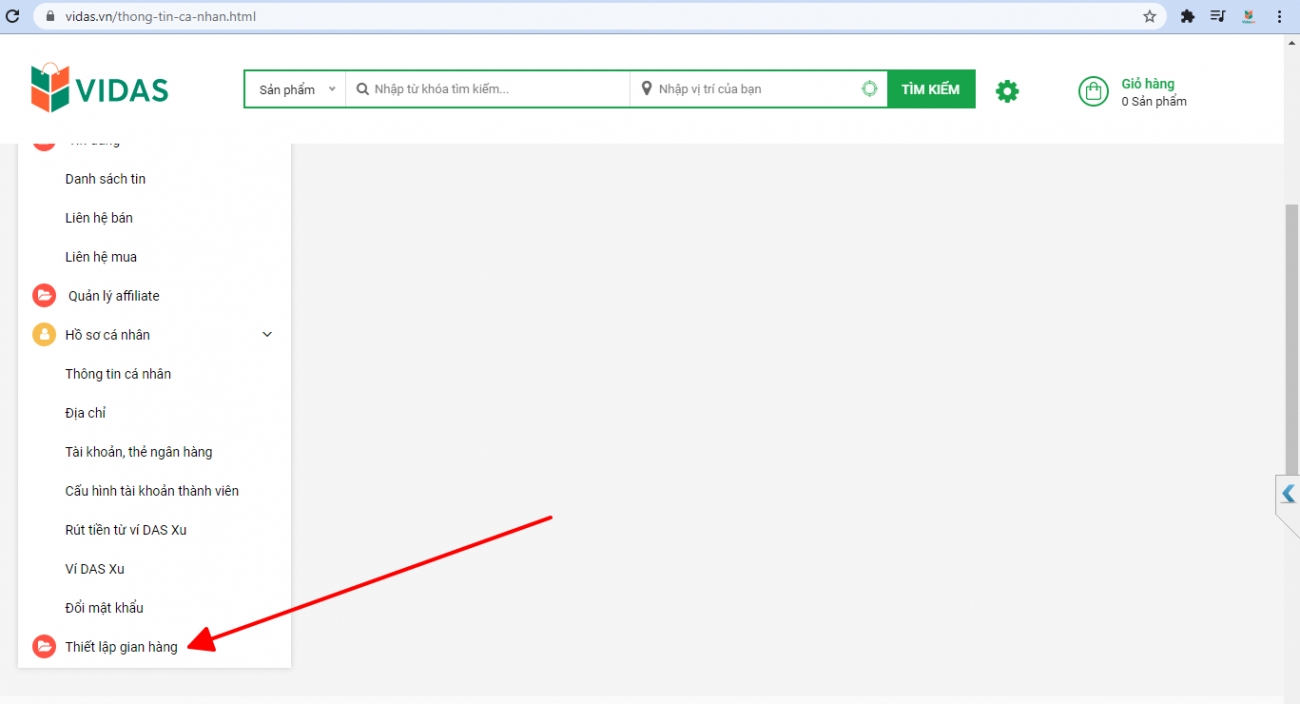This screenshot has width=1300, height=704.
Task: Click the location input field
Action: click(x=755, y=89)
